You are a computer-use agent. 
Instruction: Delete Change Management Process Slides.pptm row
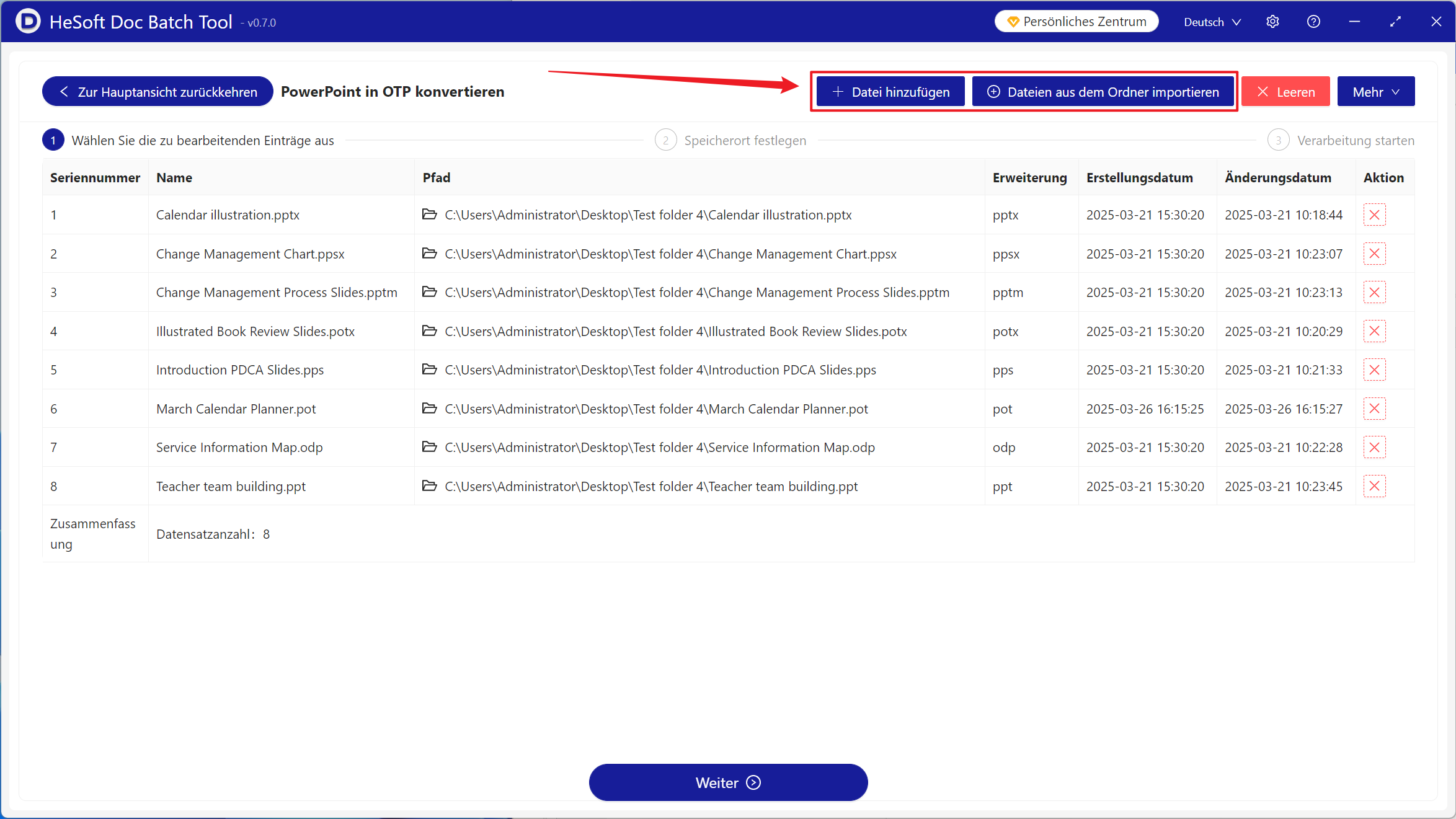point(1374,293)
